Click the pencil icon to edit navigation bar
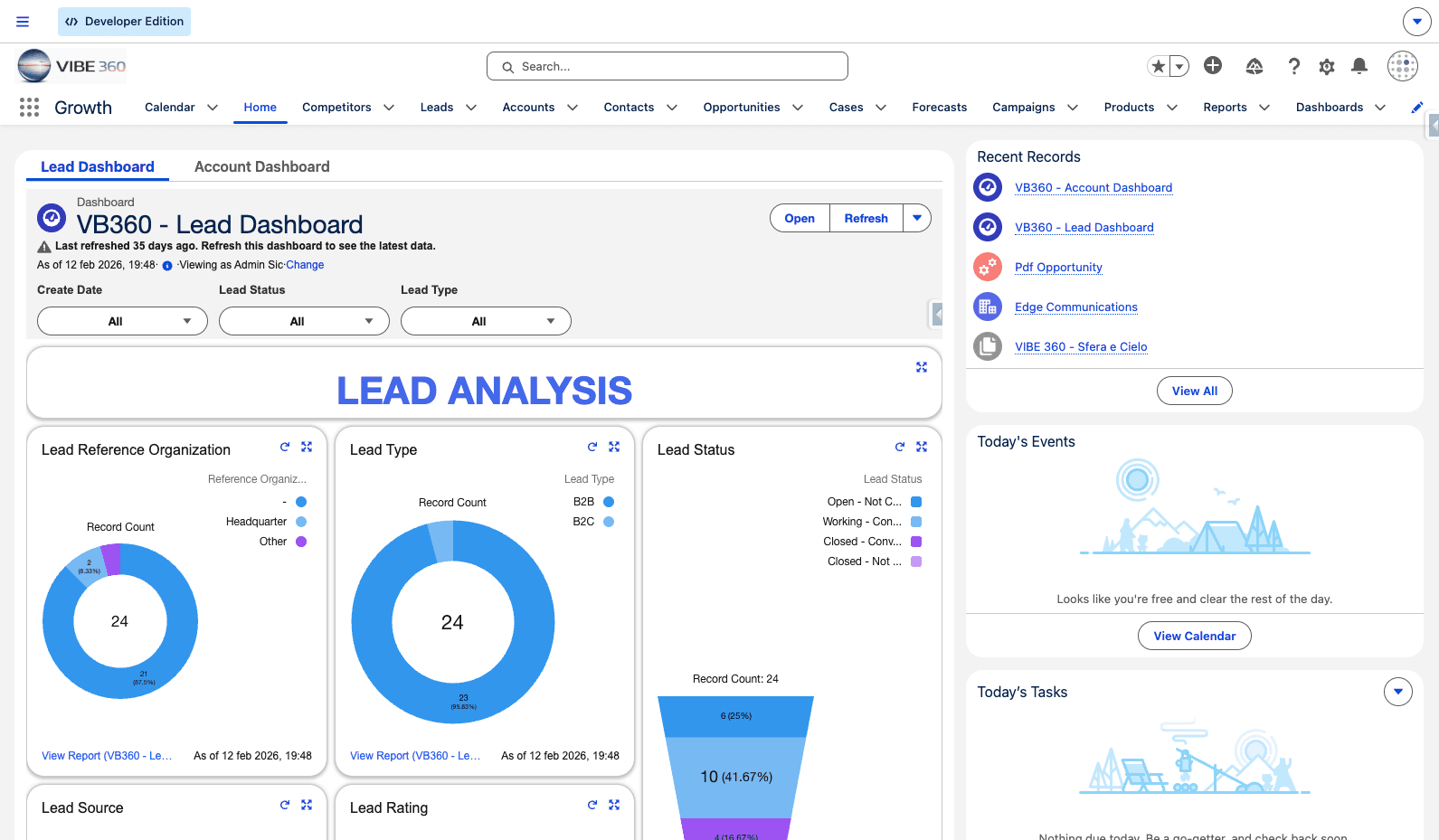1439x840 pixels. coord(1416,108)
